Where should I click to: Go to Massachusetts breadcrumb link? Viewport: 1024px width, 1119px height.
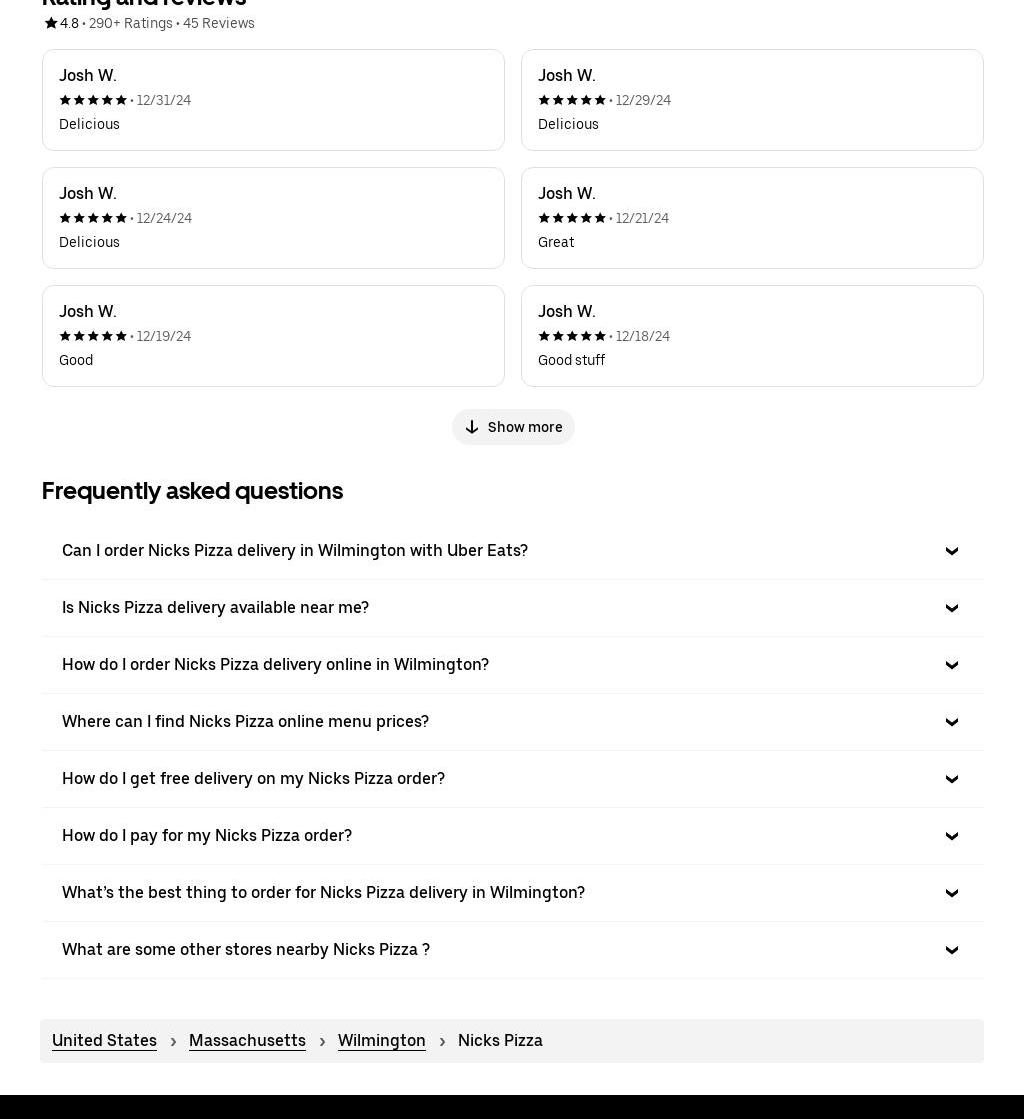point(247,1040)
